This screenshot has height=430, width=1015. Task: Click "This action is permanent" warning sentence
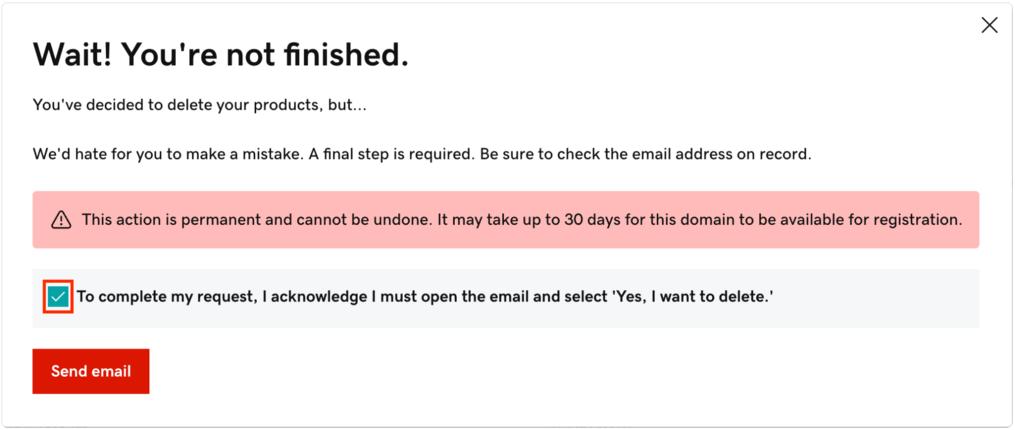[256, 220]
